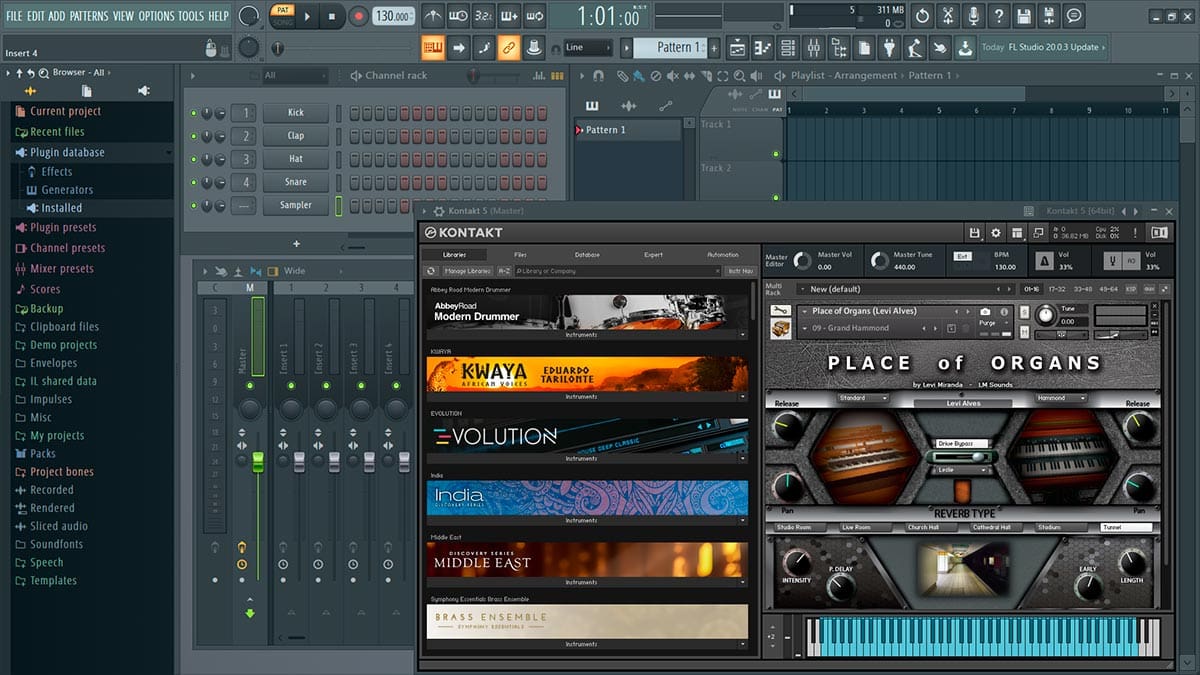Viewport: 1200px width, 675px height.
Task: Open the Pattern 1 selector dropdown
Action: 670,47
